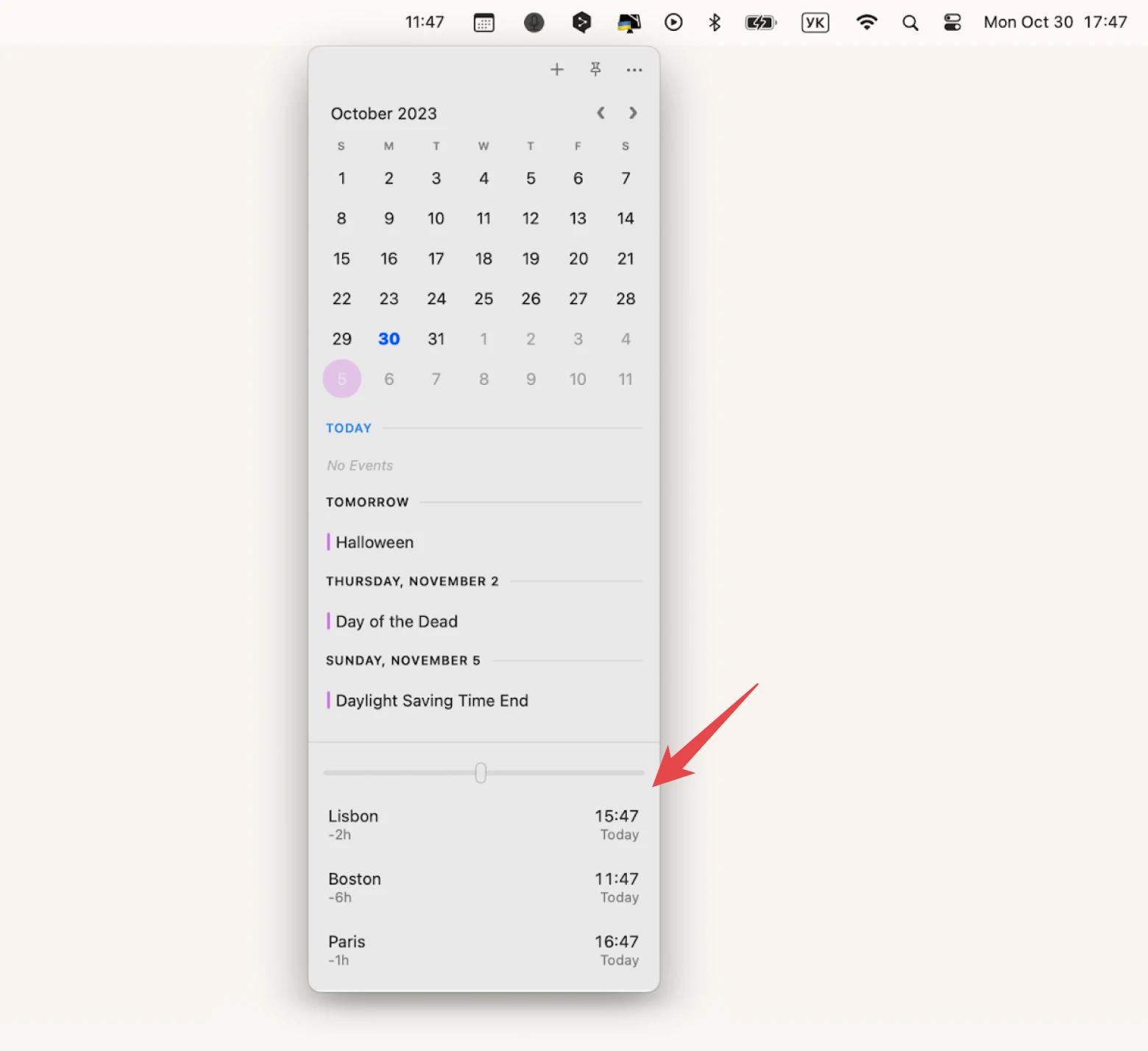1148x1051 pixels.
Task: Click the October 2023 month title
Action: (x=383, y=113)
